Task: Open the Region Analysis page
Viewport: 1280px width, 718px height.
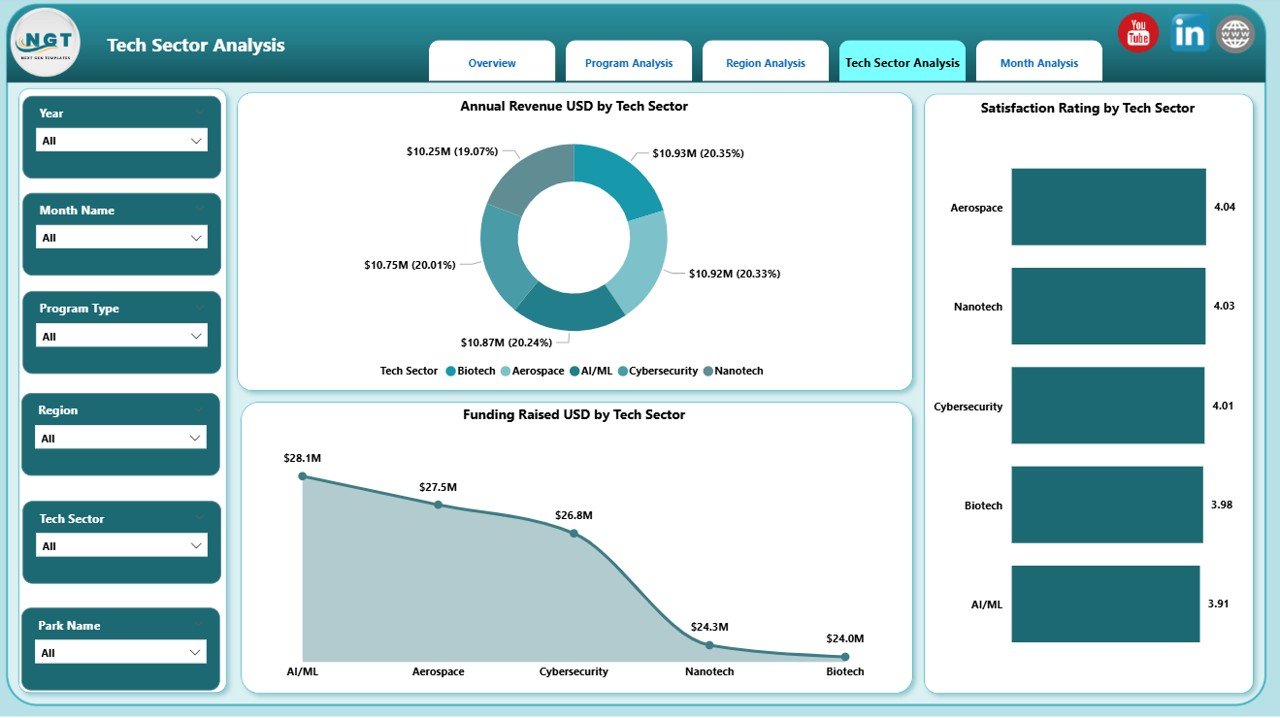Action: 765,63
